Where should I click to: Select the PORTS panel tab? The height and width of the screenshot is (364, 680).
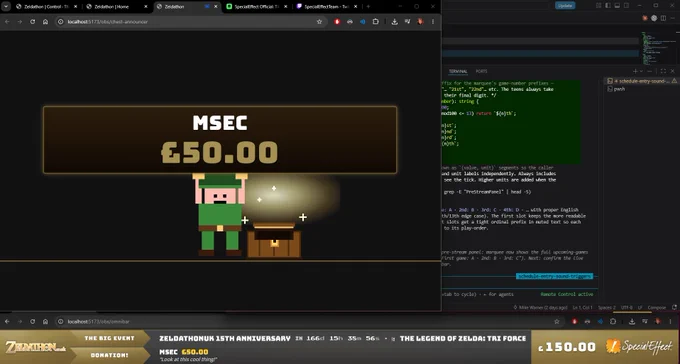[x=481, y=71]
